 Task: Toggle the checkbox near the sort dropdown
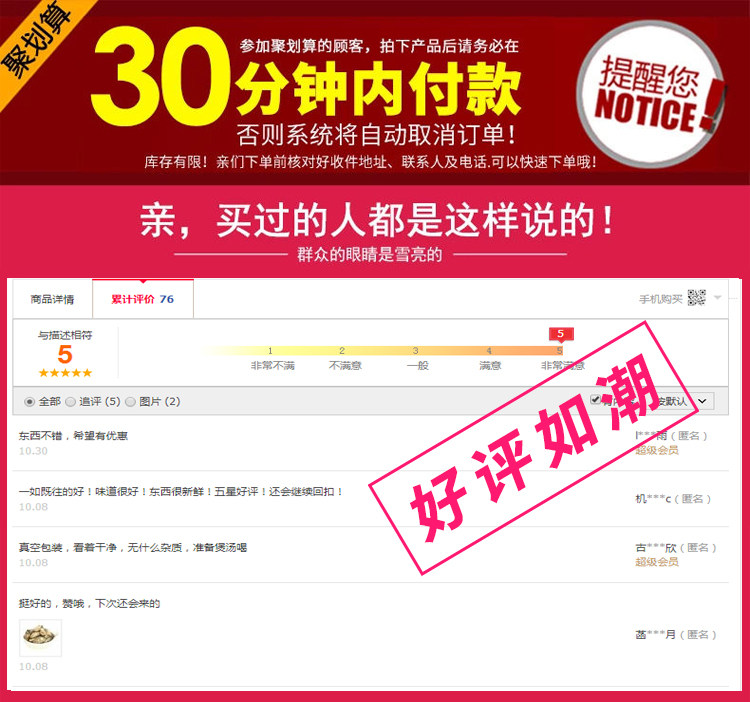[595, 399]
